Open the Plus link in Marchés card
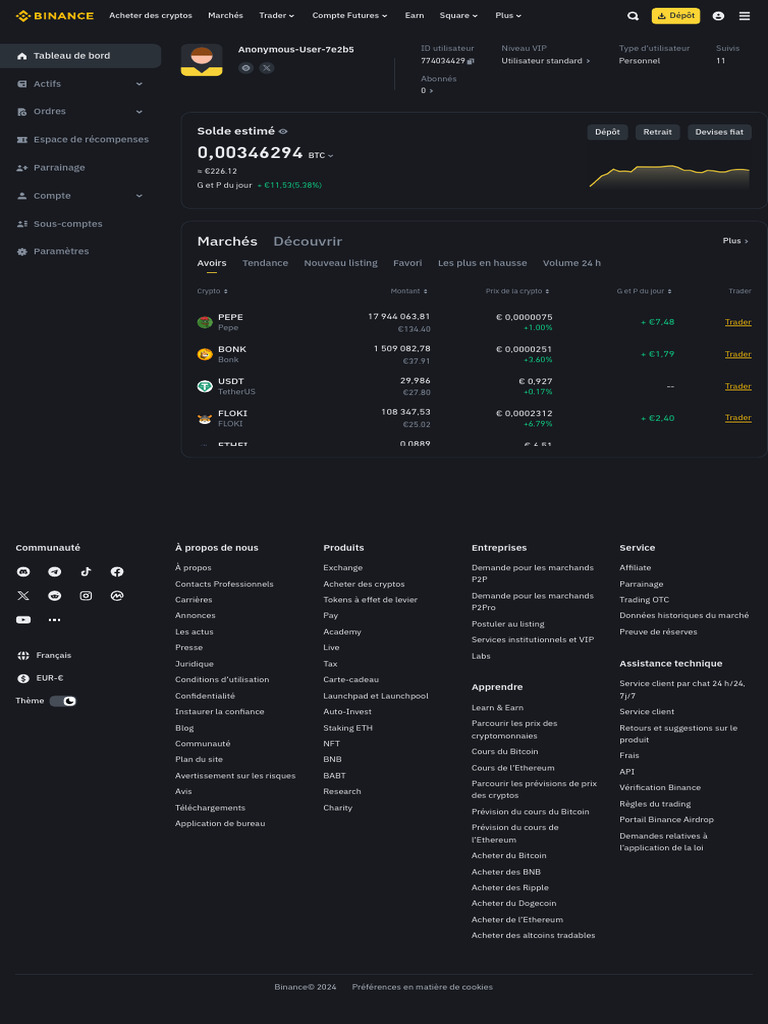The image size is (768, 1024). point(735,241)
